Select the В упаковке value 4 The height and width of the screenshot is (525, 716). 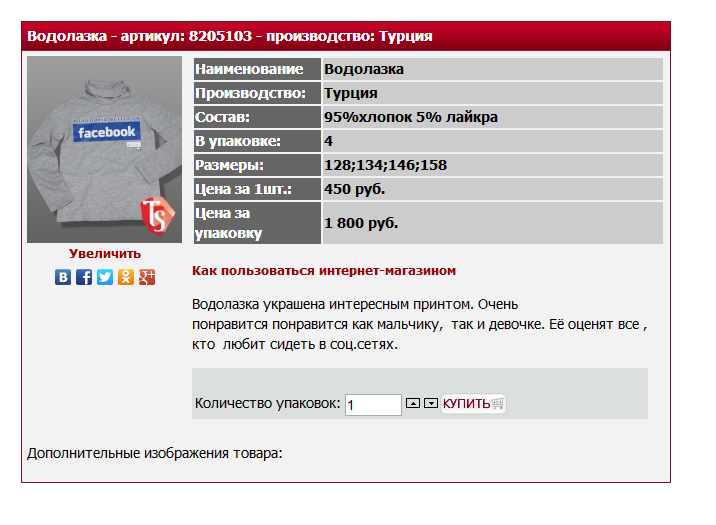[328, 141]
